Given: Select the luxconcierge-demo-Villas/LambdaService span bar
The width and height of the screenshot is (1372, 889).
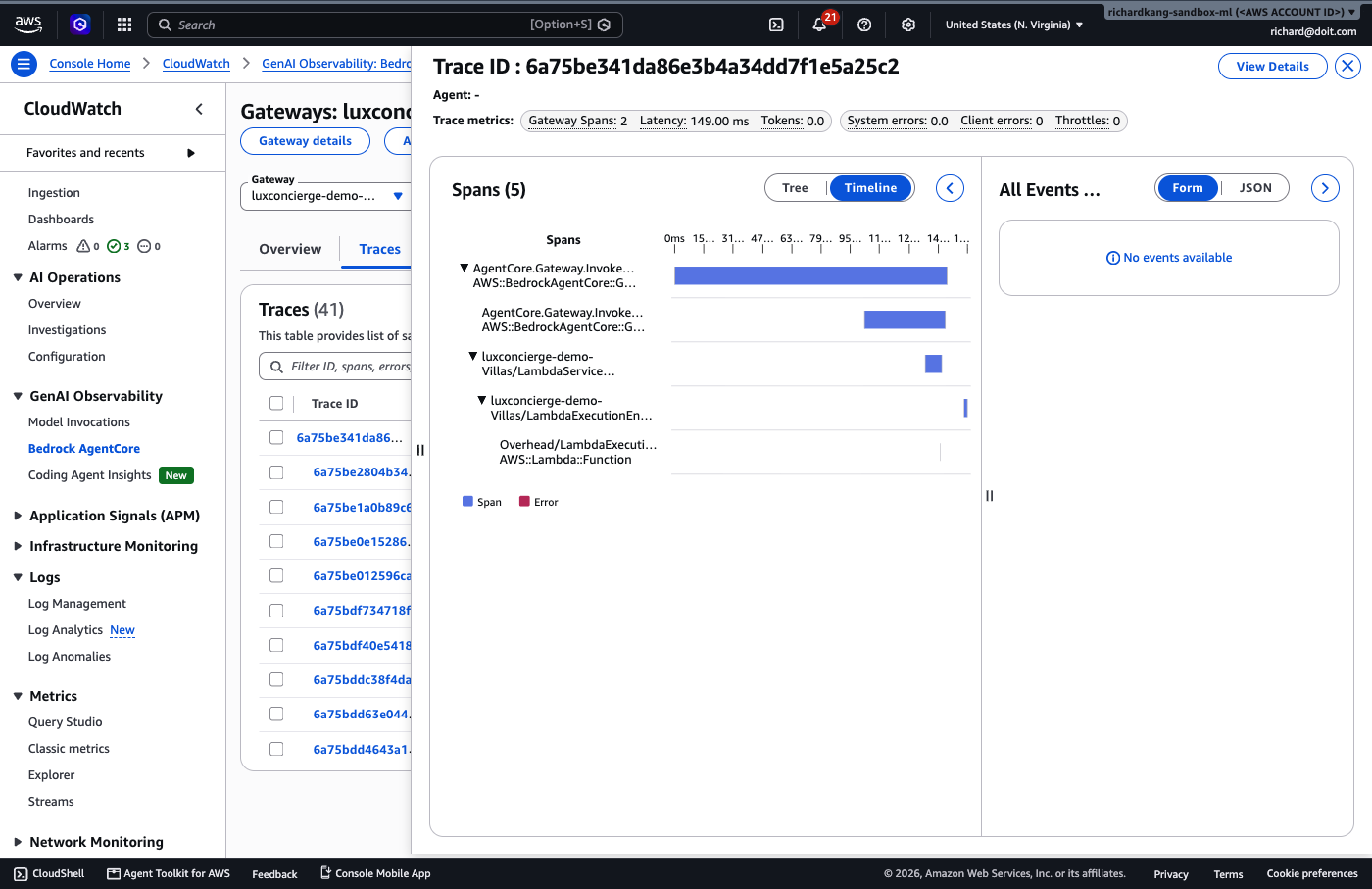Looking at the screenshot, I should click(x=933, y=364).
